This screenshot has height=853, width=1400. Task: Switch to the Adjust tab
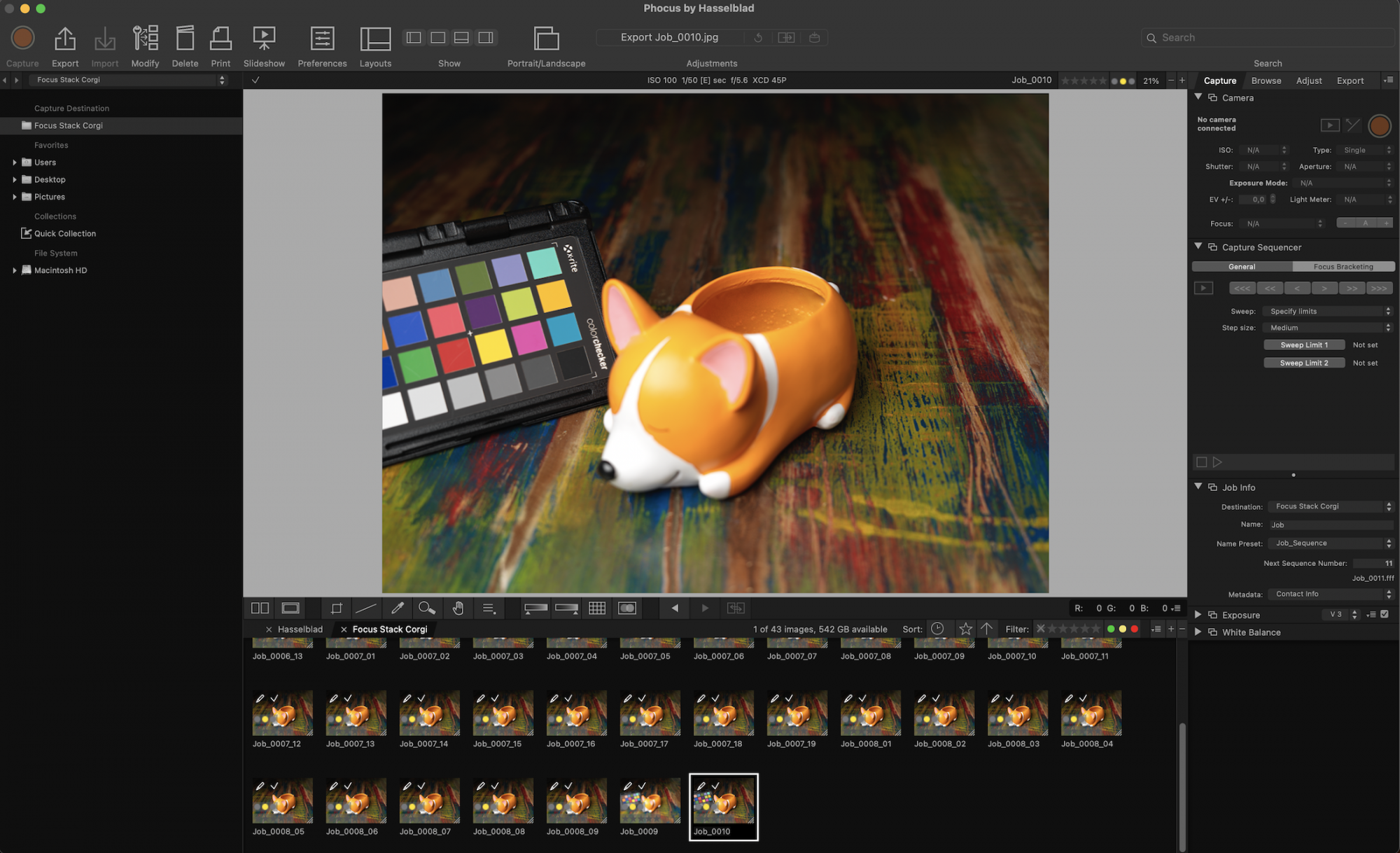pyautogui.click(x=1309, y=81)
